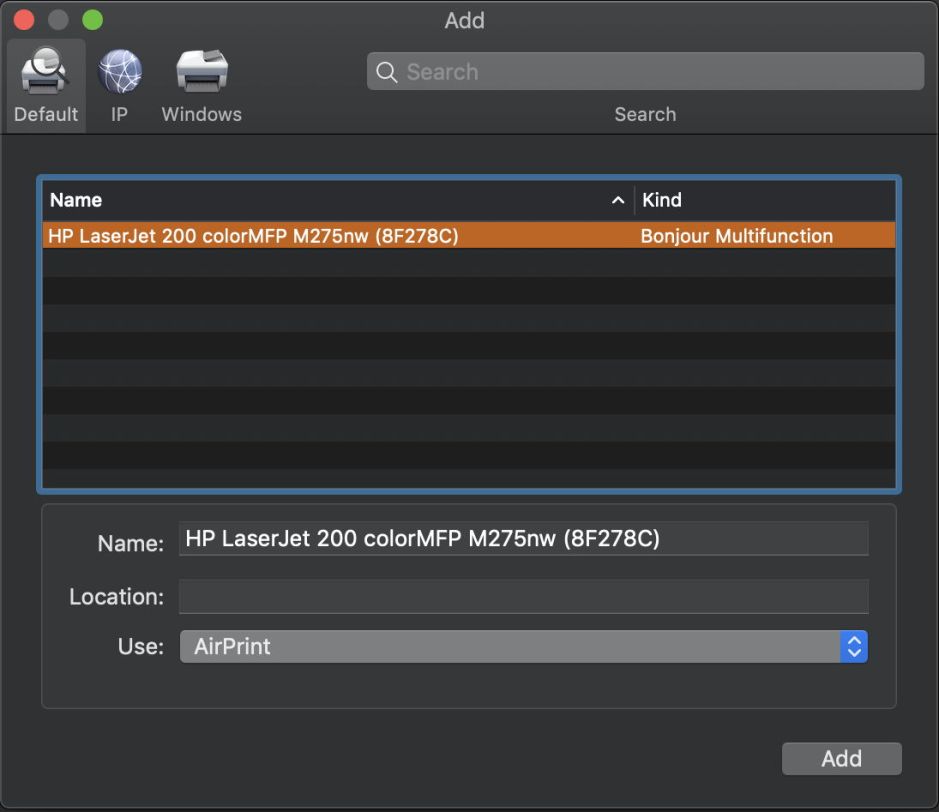Minimize the Add dialog window
Viewport: 939px width, 812px height.
point(58,20)
